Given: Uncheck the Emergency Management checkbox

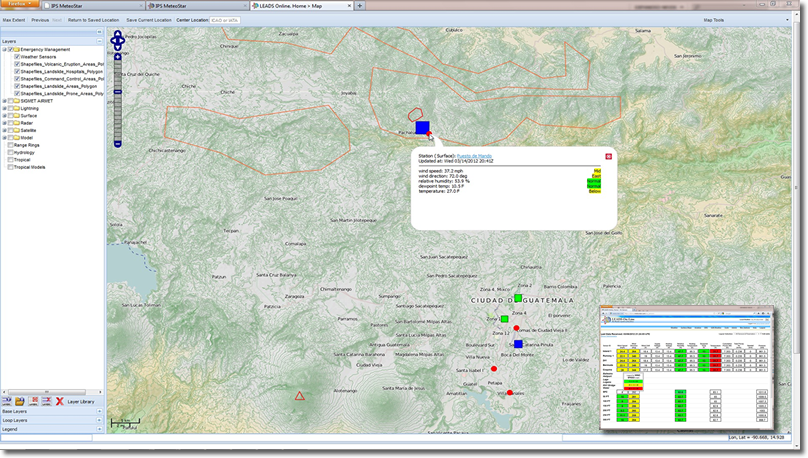Looking at the screenshot, I should pyautogui.click(x=10, y=49).
